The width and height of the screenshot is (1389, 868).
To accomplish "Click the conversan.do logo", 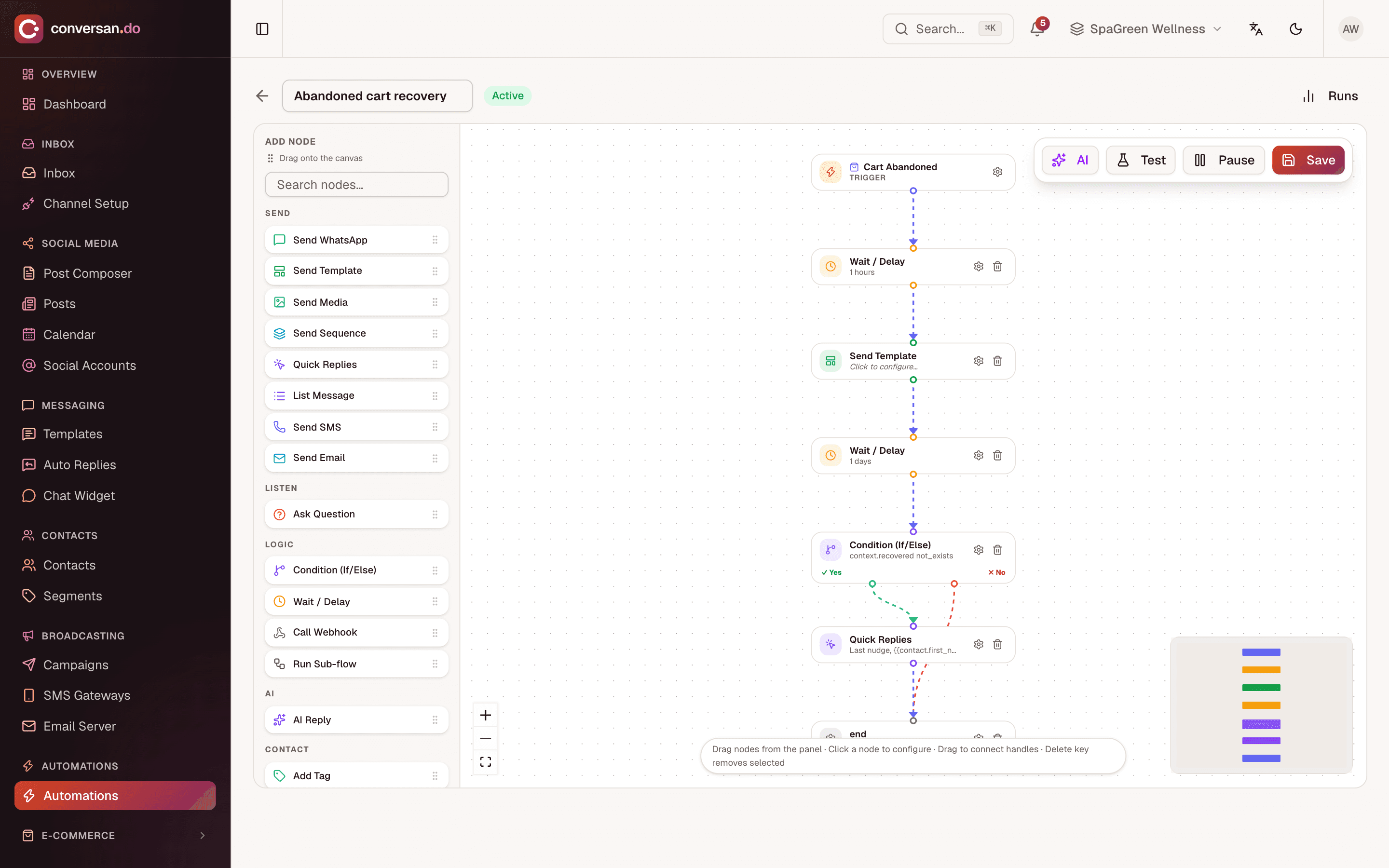I will coord(78,29).
